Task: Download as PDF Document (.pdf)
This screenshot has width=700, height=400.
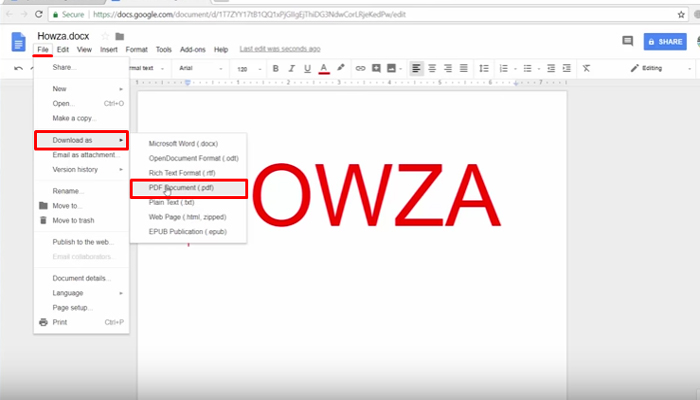Action: click(188, 188)
